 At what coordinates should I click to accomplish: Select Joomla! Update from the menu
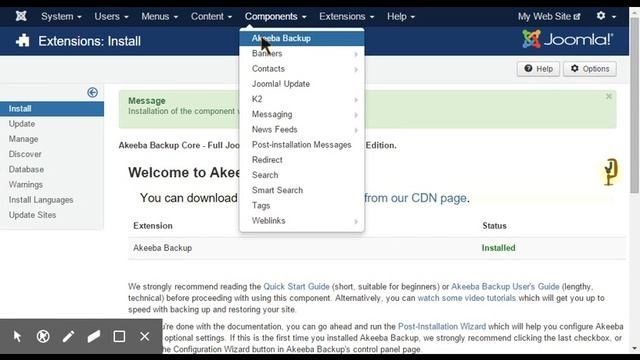(302, 84)
